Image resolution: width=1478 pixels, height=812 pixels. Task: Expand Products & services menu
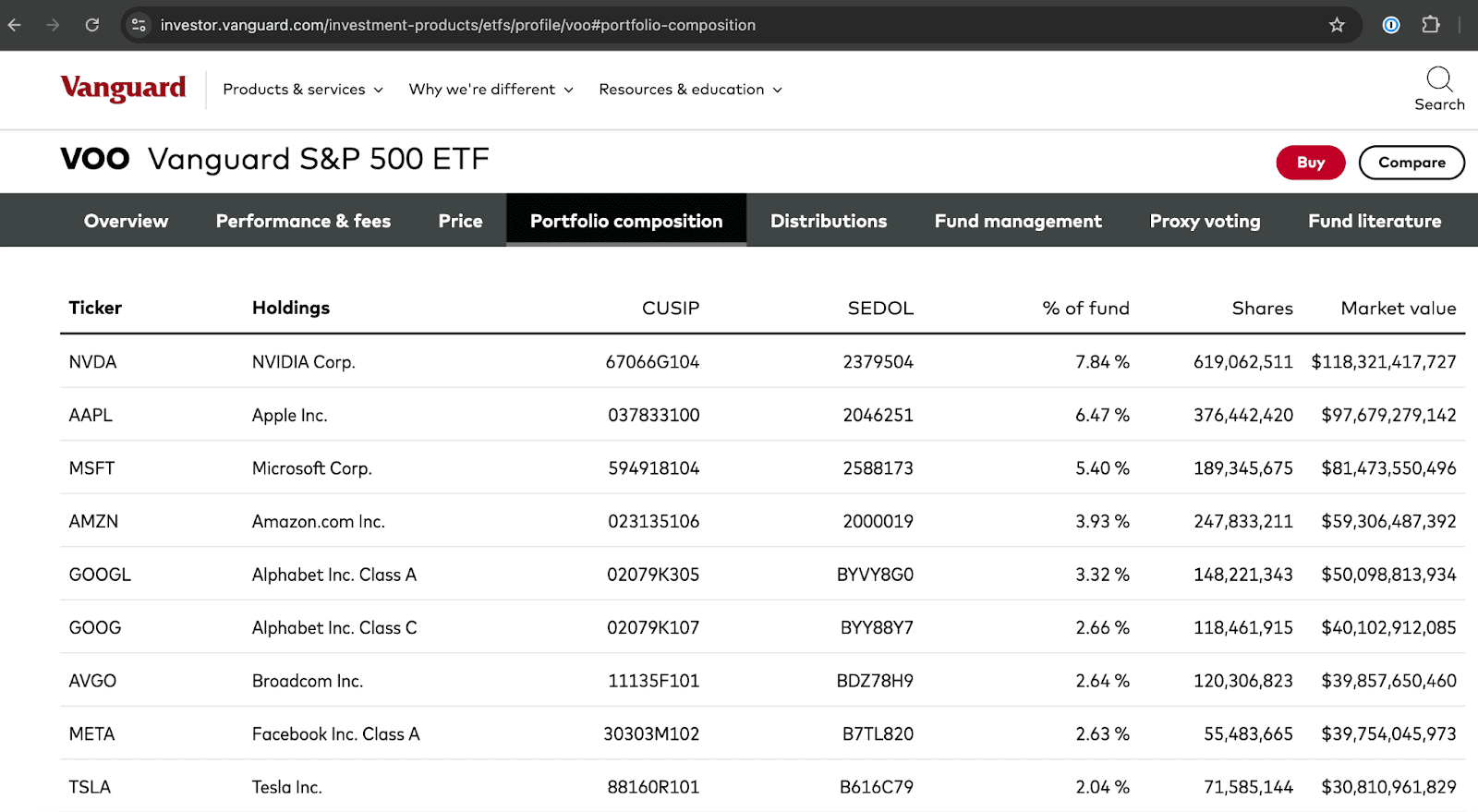pyautogui.click(x=303, y=90)
